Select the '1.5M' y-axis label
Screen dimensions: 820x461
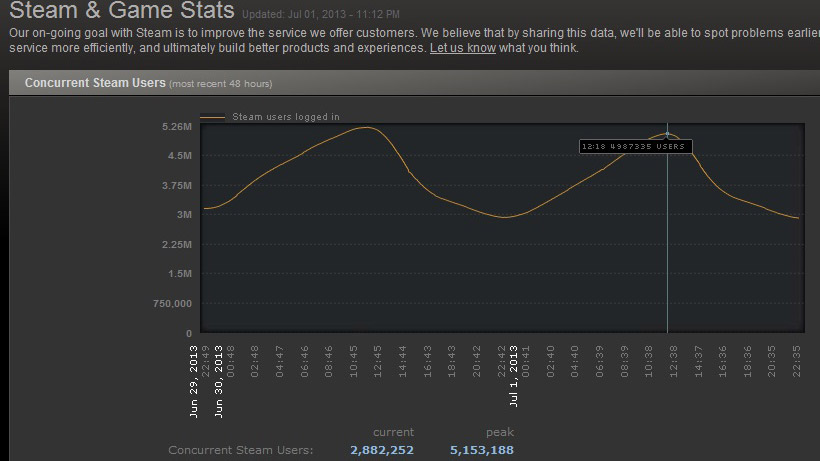[179, 274]
